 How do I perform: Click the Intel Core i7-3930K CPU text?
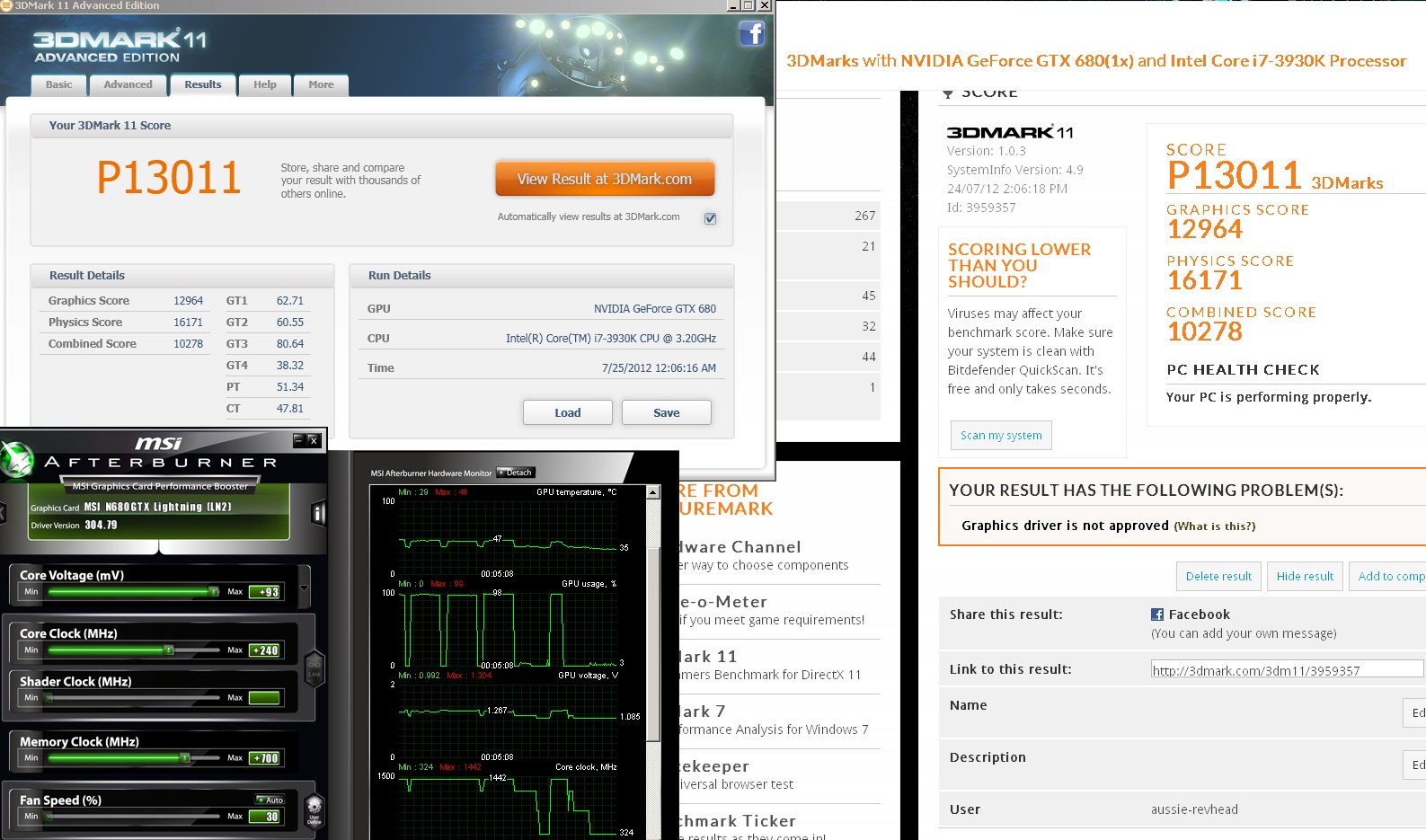tap(611, 339)
